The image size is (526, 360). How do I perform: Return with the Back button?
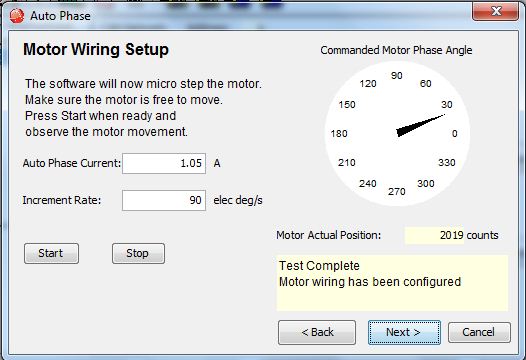(317, 332)
